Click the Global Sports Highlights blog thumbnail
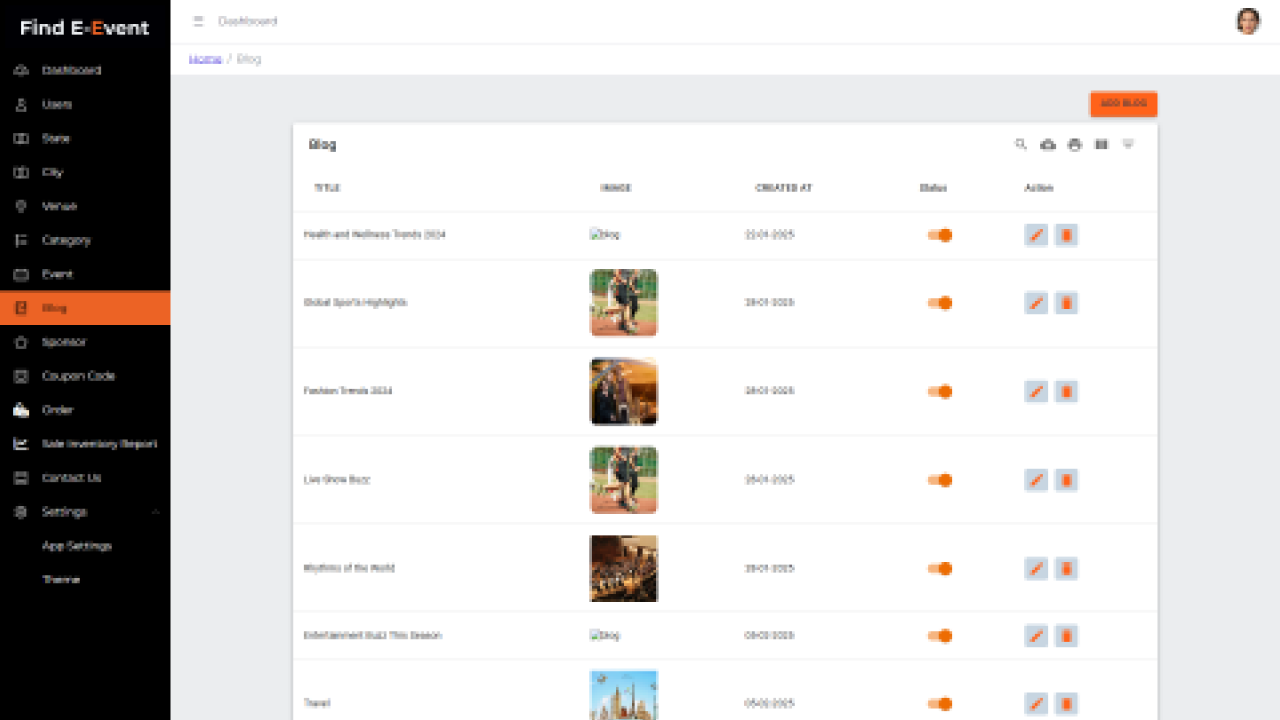Image resolution: width=1280 pixels, height=720 pixels. [x=623, y=303]
